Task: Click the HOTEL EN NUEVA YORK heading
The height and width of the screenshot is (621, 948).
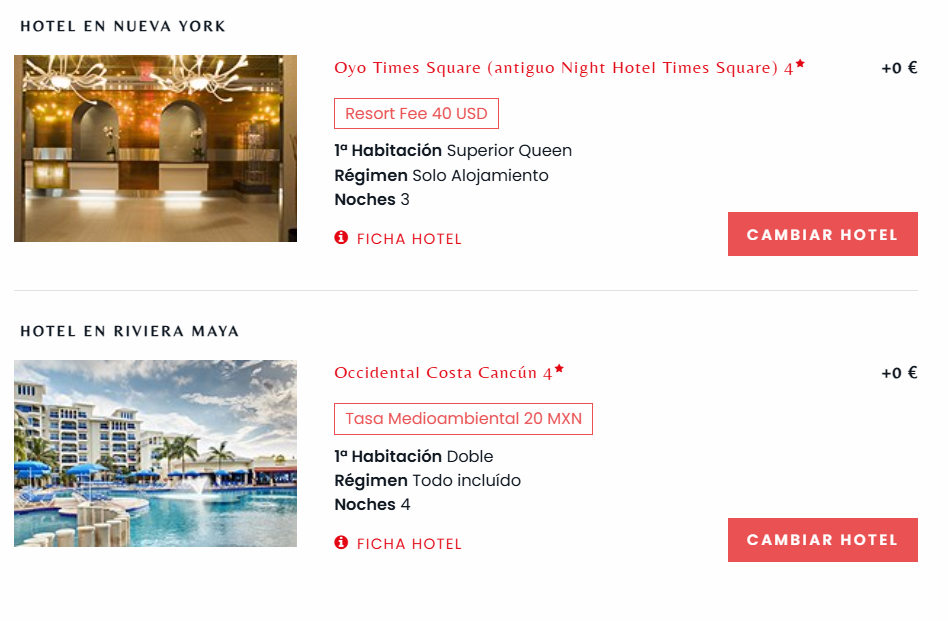Action: 123,26
